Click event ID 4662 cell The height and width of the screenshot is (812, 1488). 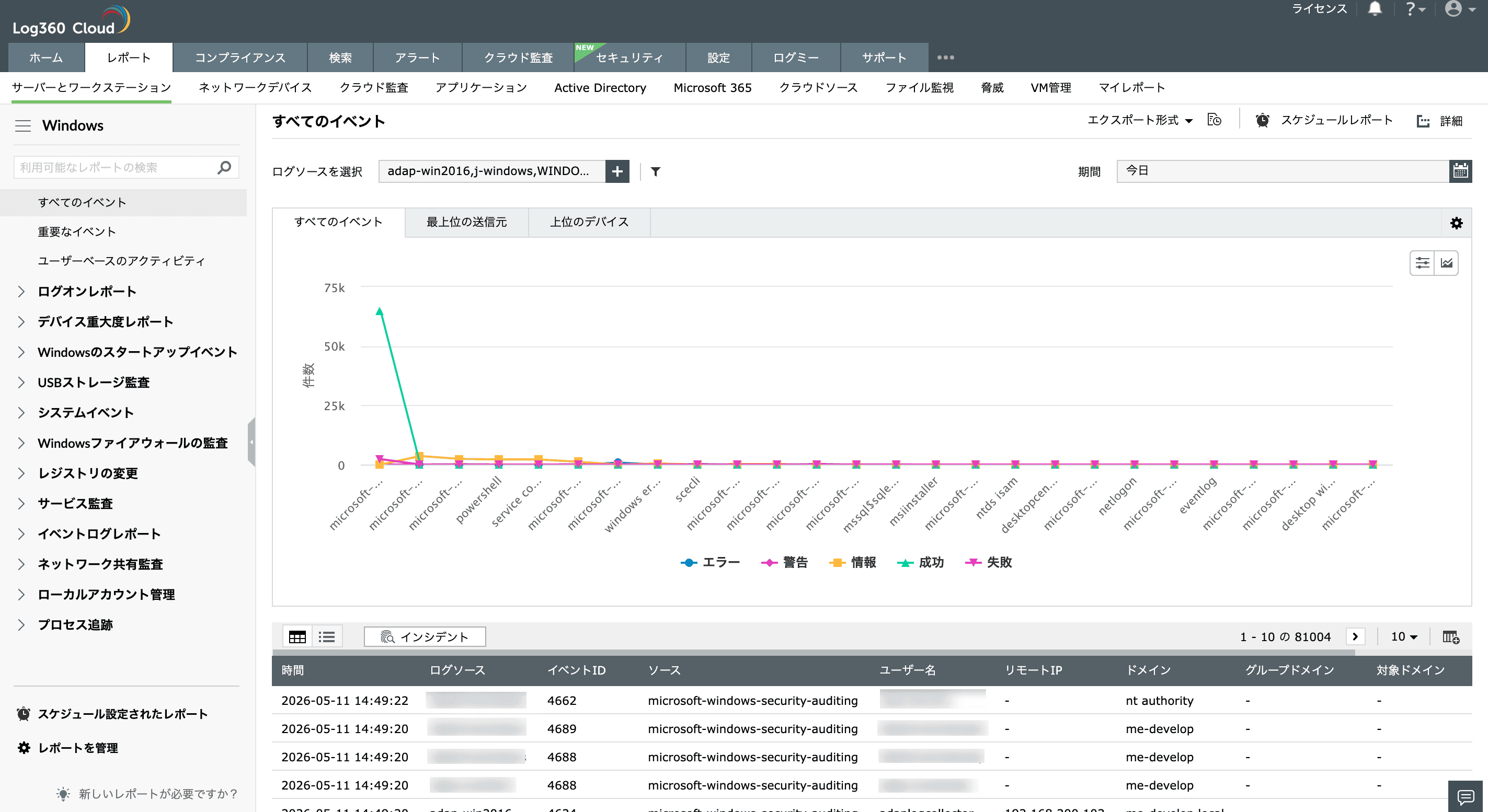point(562,701)
